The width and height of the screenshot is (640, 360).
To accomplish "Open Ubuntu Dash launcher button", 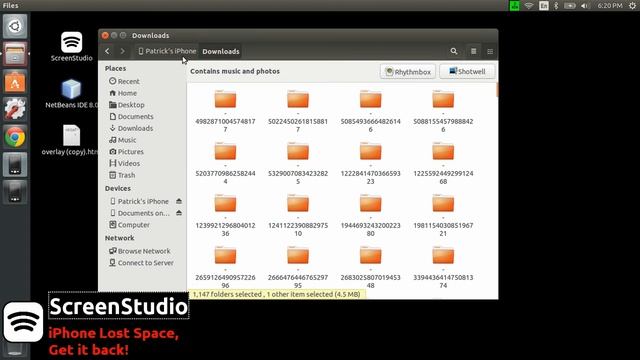I will pos(15,26).
